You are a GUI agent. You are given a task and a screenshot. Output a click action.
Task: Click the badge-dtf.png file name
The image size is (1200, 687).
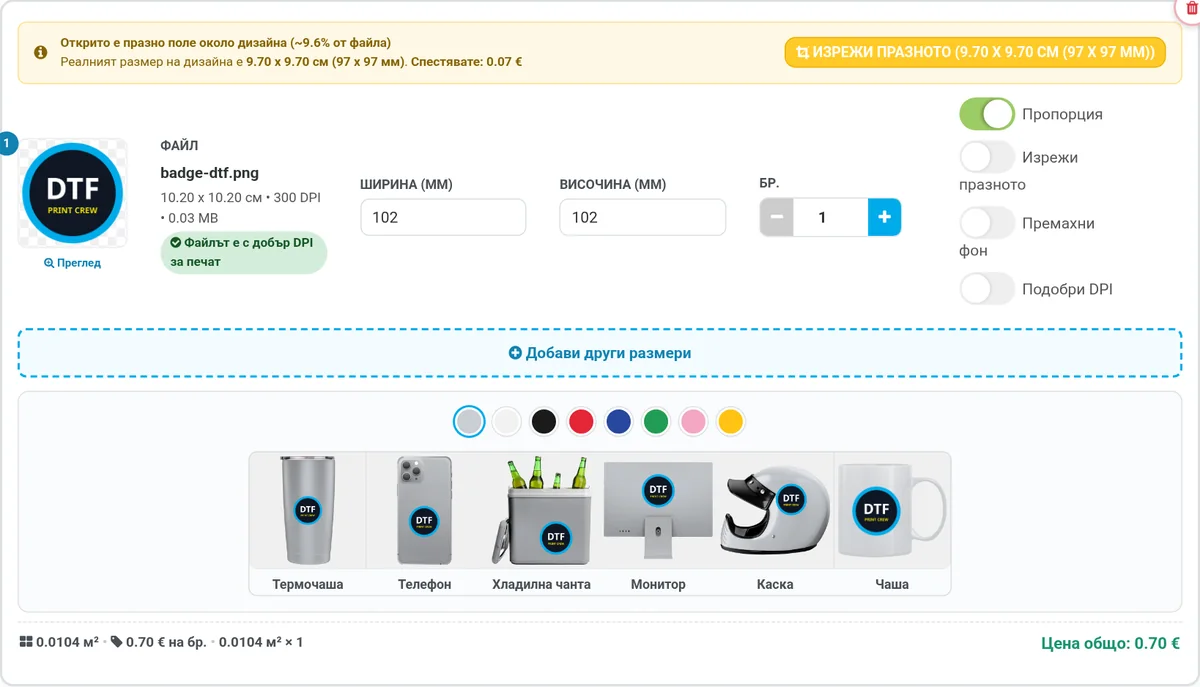click(x=210, y=172)
